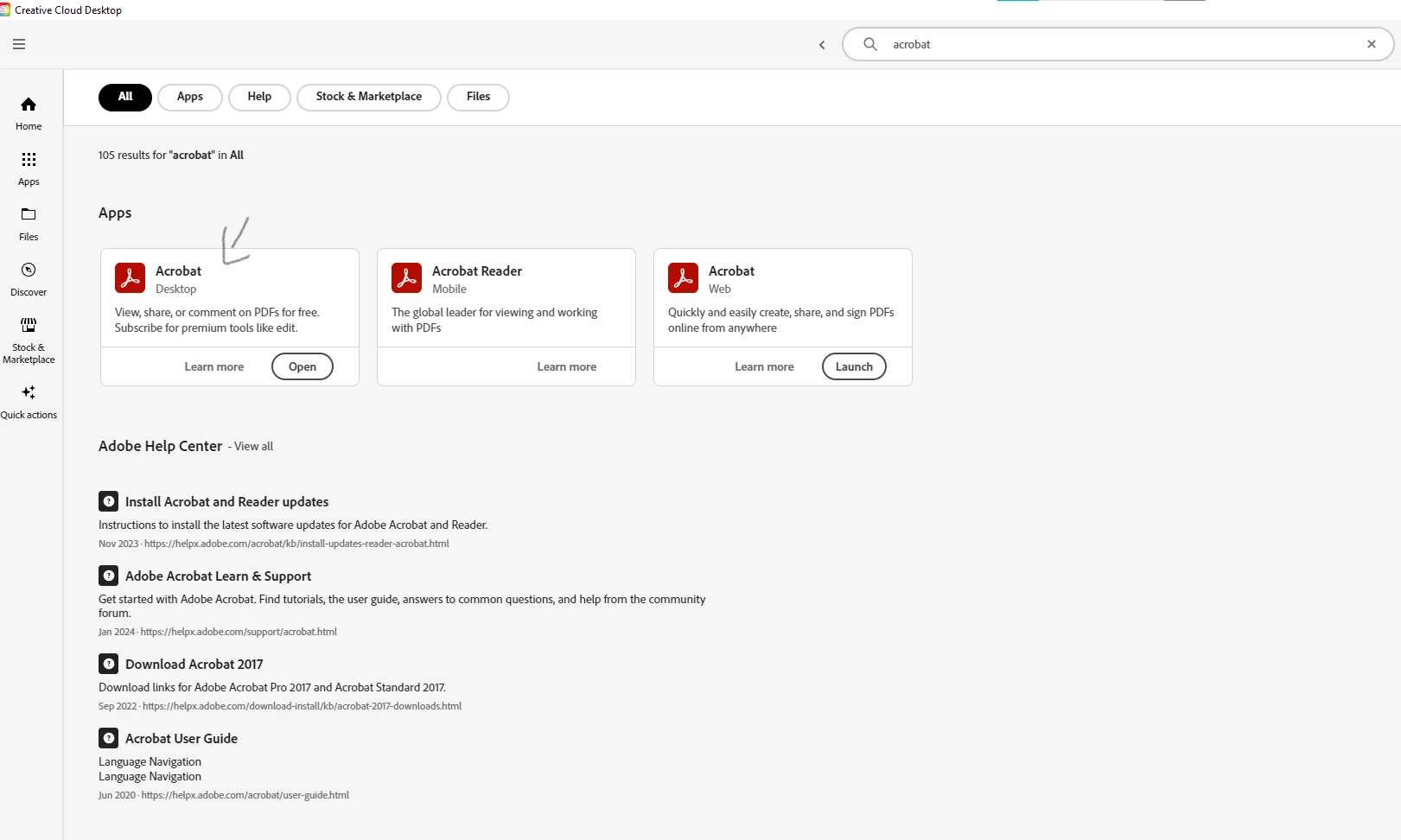Click the install-updates-reader-acrobat.html URL text
The height and width of the screenshot is (840, 1401).
tap(296, 544)
